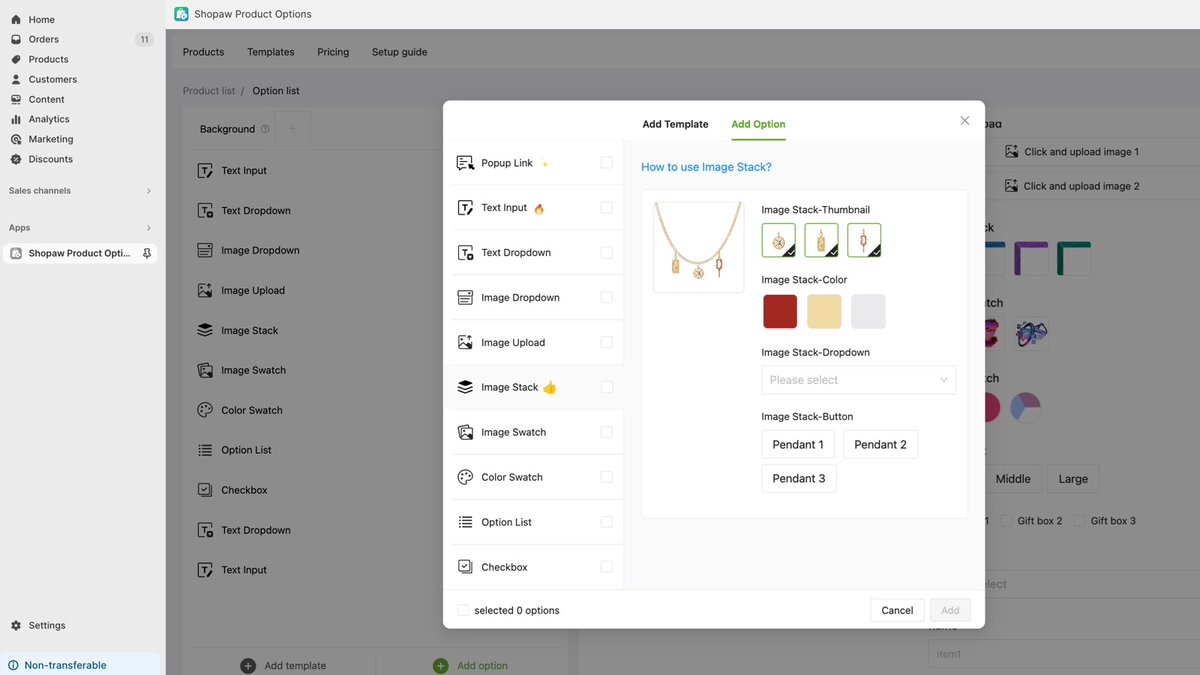Click the Cancel button in modal
Viewport: 1200px width, 675px height.
point(897,610)
